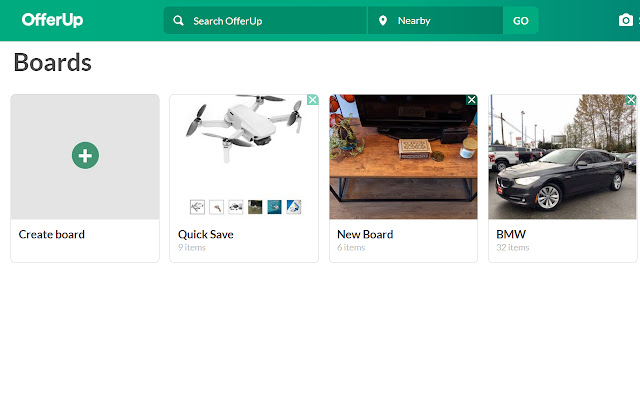Click the GO search button
This screenshot has height=400, width=640.
(520, 20)
